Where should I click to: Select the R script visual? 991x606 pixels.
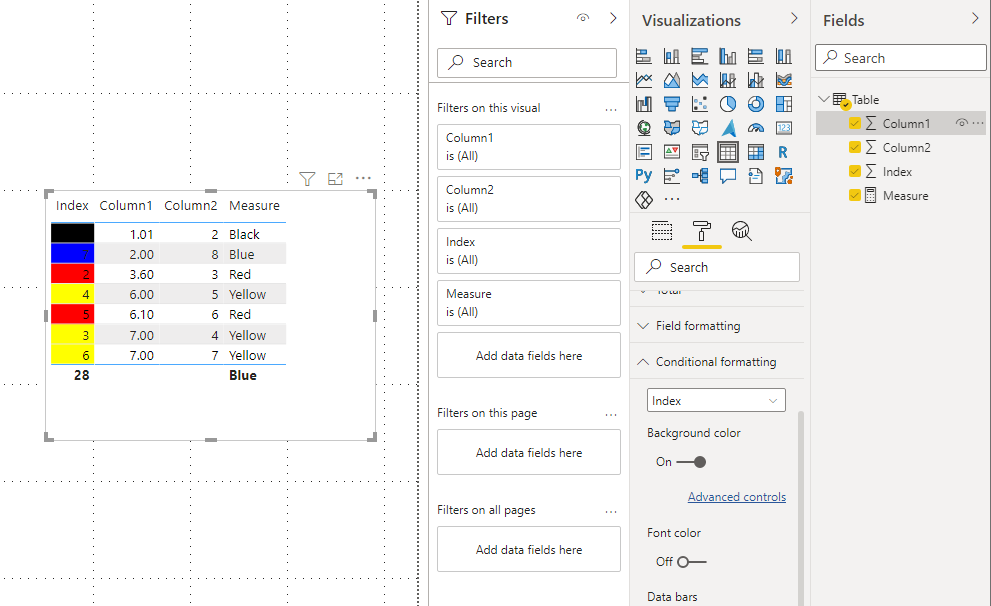pyautogui.click(x=784, y=152)
